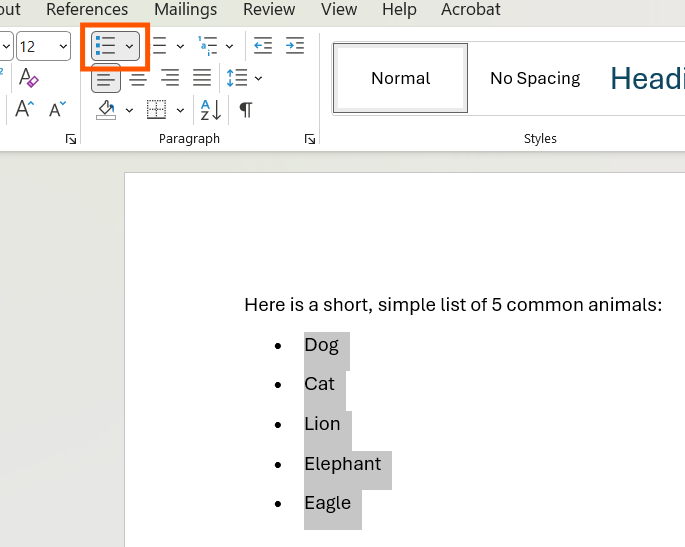Increase the paragraph indent
Viewport: 685px width, 547px height.
pyautogui.click(x=295, y=46)
